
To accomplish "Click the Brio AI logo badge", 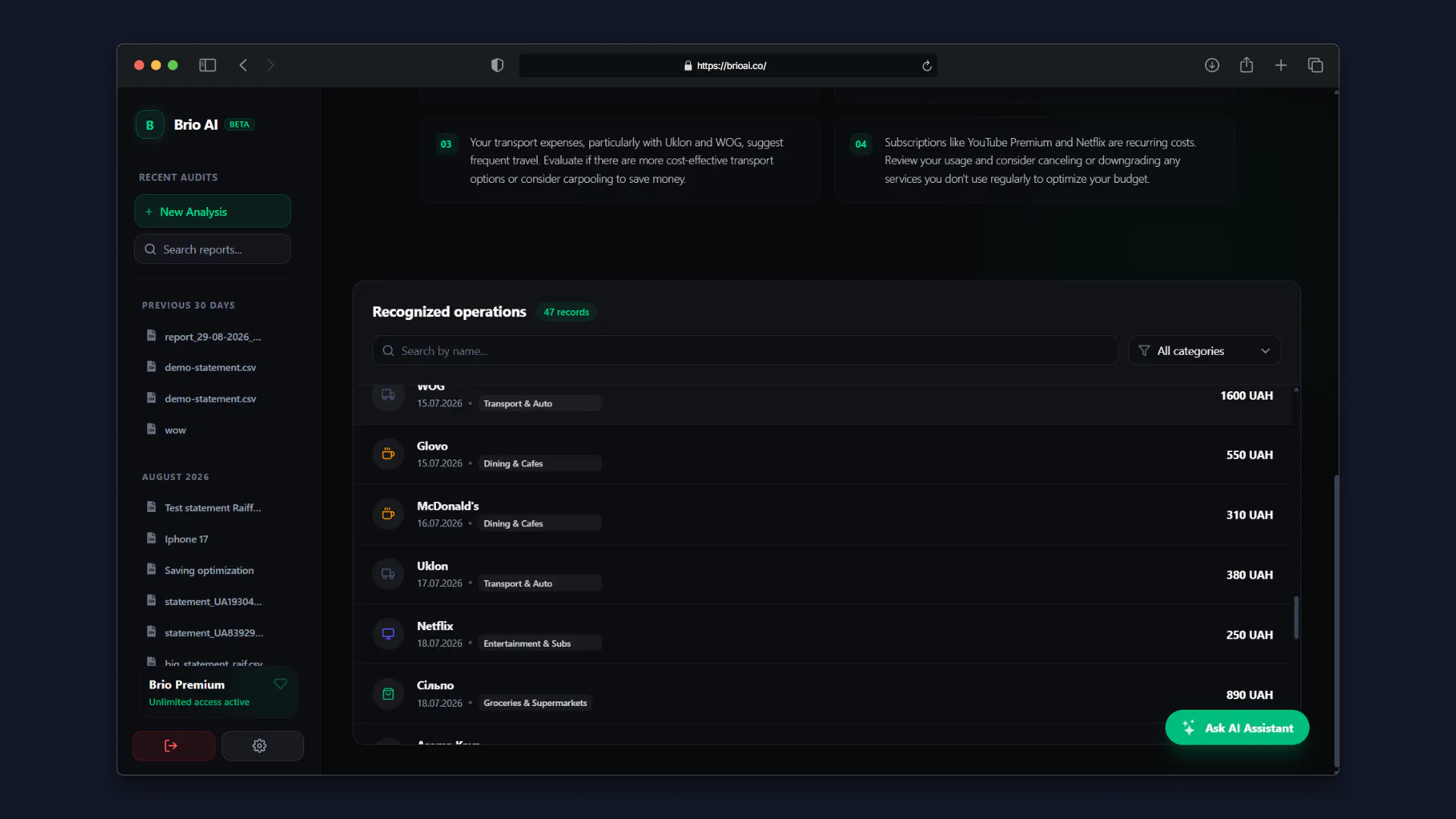I will 150,125.
